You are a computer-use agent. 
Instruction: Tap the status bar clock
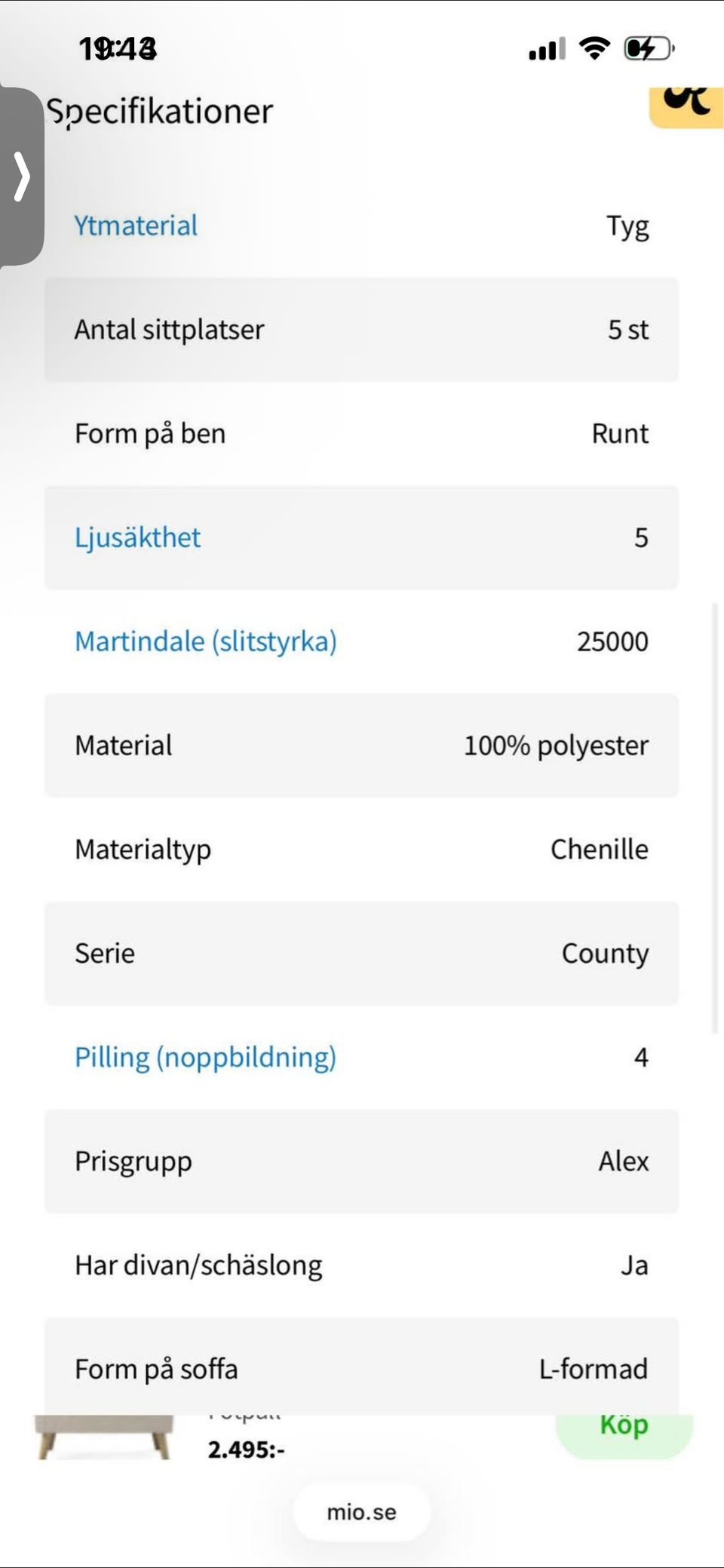pos(118,49)
